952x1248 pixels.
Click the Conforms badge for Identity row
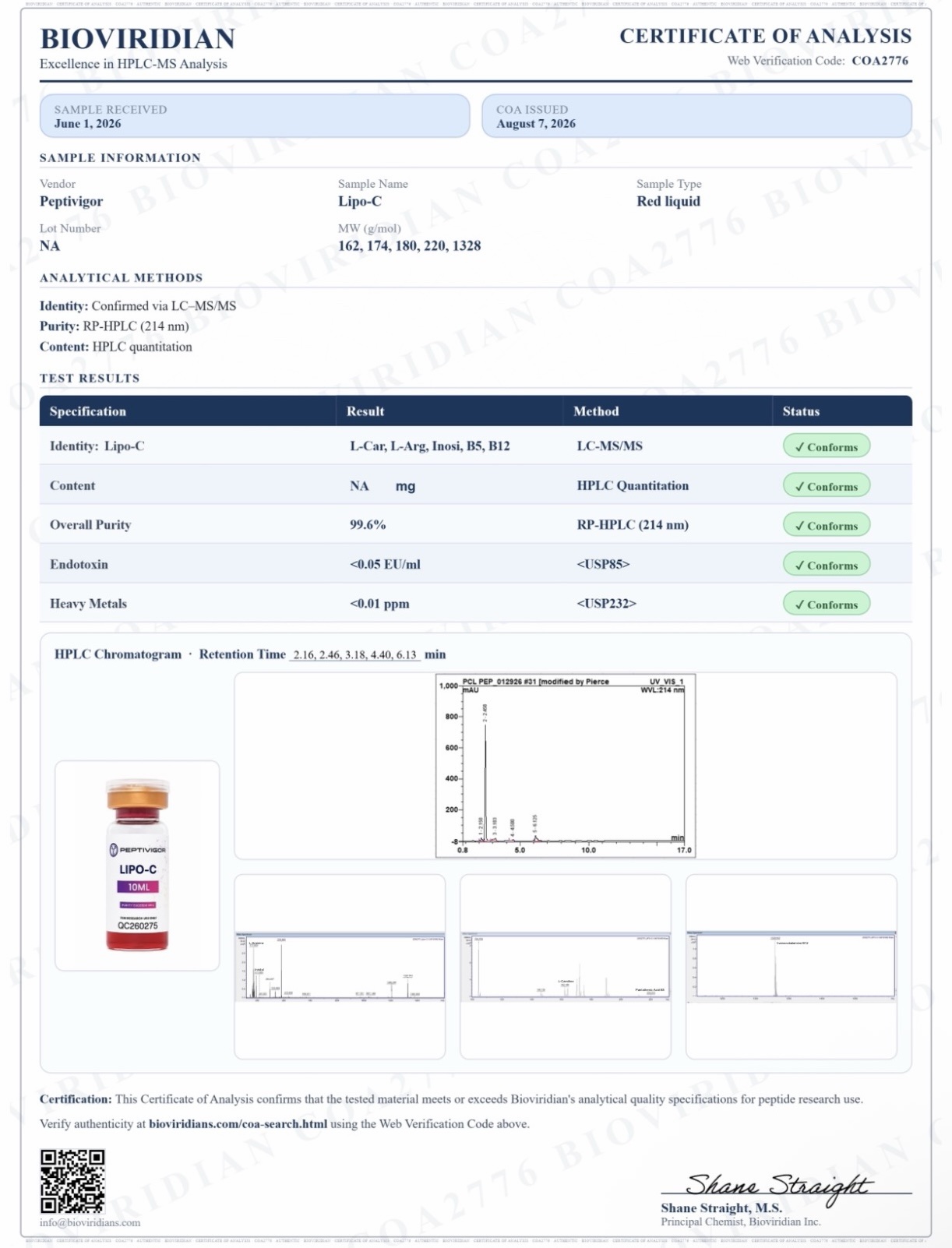tap(826, 446)
